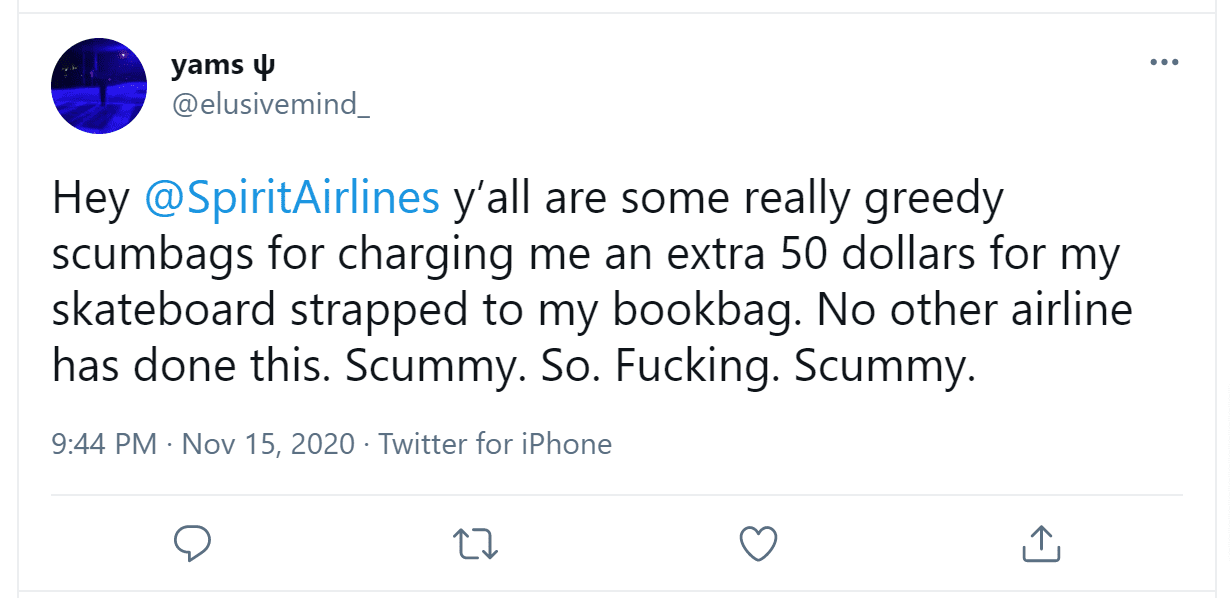Click the 9:44 PM timestamp

[105, 443]
